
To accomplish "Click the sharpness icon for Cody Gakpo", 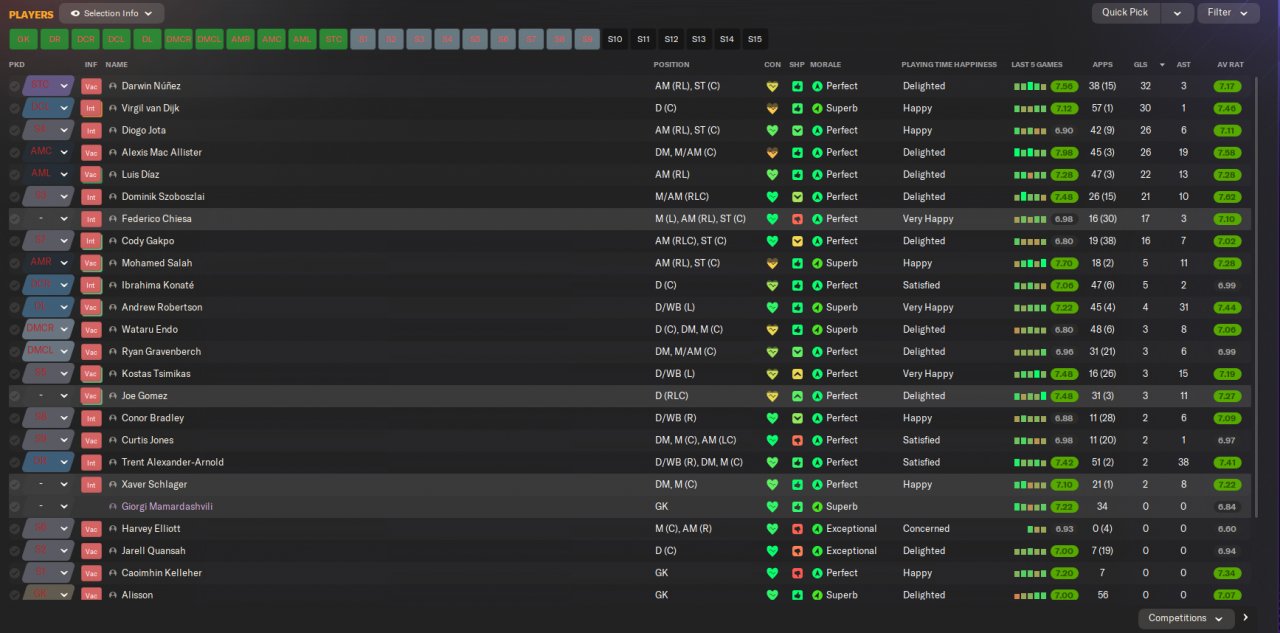I will point(797,241).
